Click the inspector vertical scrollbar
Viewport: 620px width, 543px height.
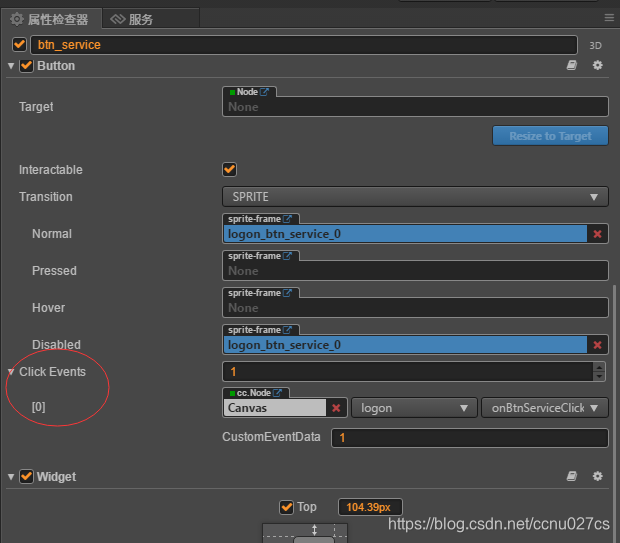tap(614, 414)
